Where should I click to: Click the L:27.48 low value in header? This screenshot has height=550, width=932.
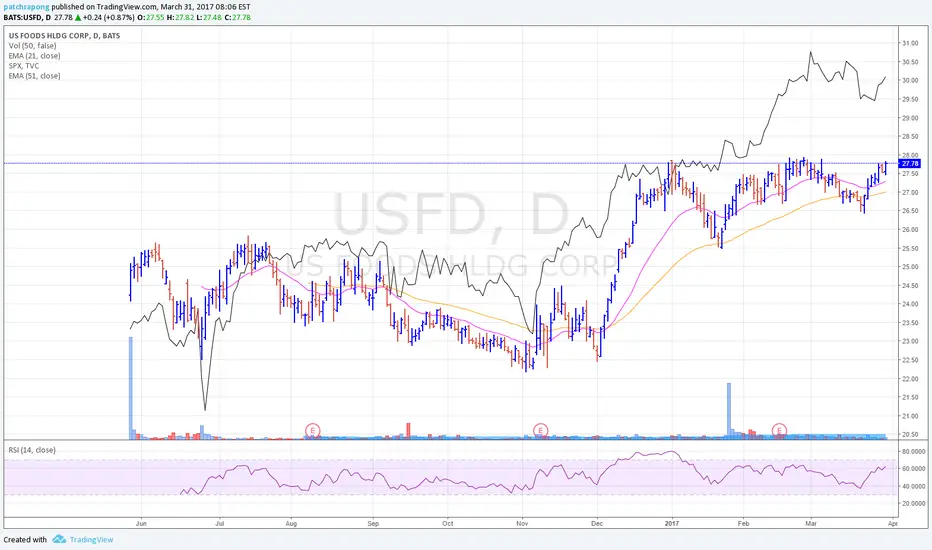209,17
